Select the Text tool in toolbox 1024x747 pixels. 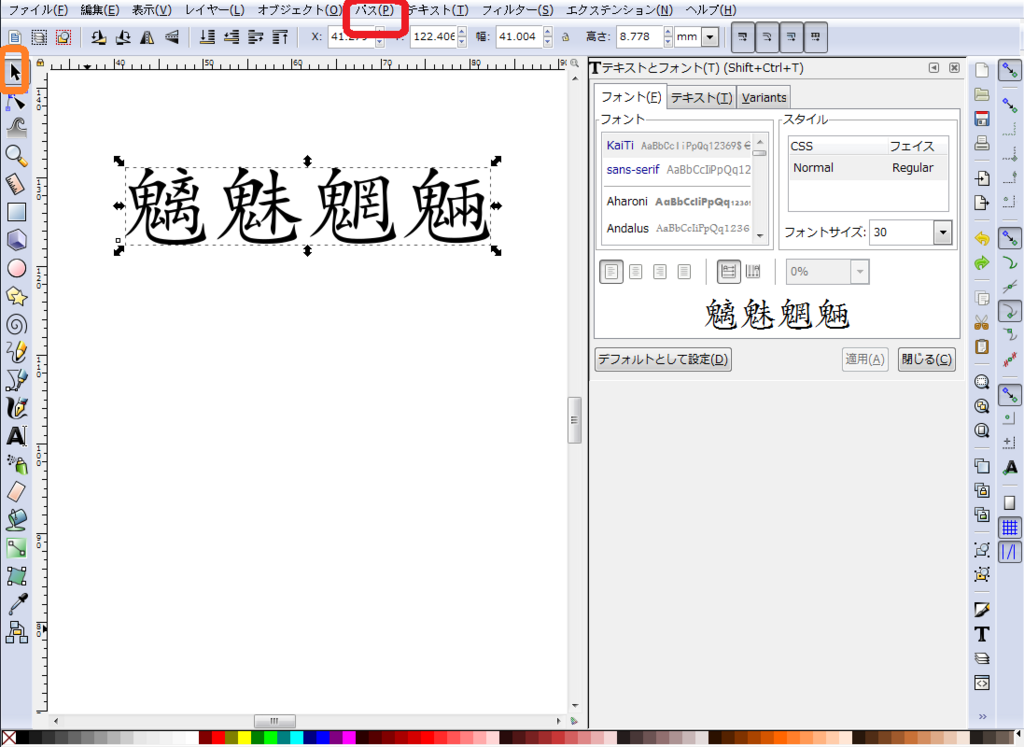[x=16, y=436]
